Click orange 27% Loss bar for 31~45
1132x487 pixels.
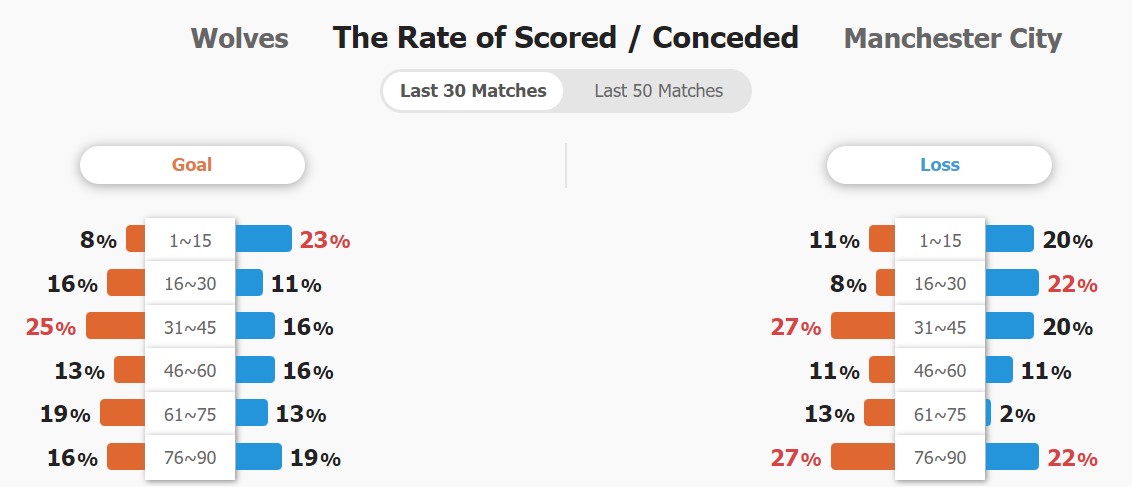863,326
